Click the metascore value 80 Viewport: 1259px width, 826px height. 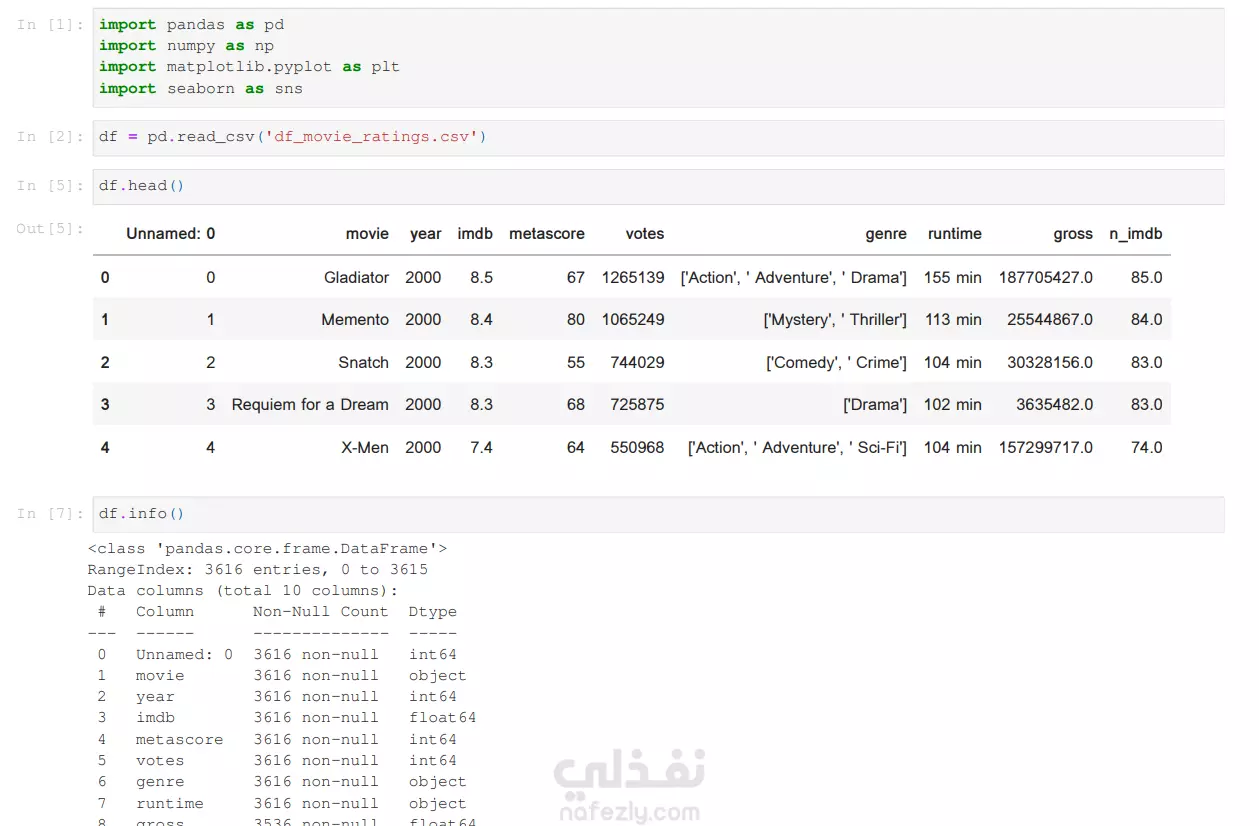coord(576,320)
